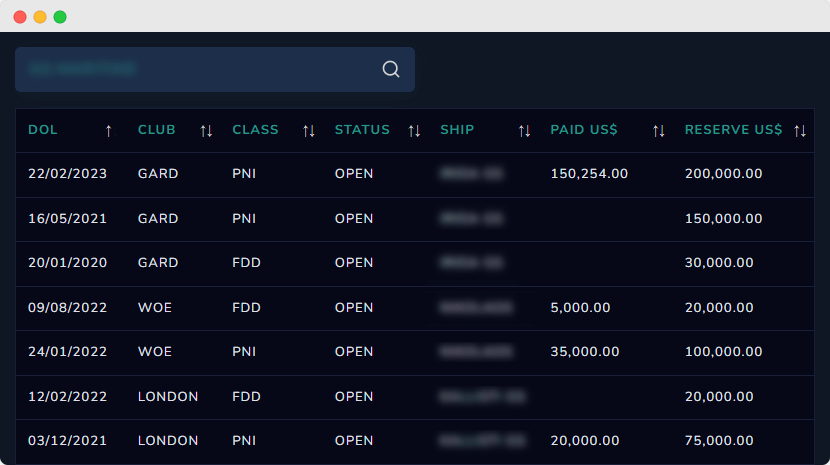
Task: Focus the blurred search input field
Action: 195,69
